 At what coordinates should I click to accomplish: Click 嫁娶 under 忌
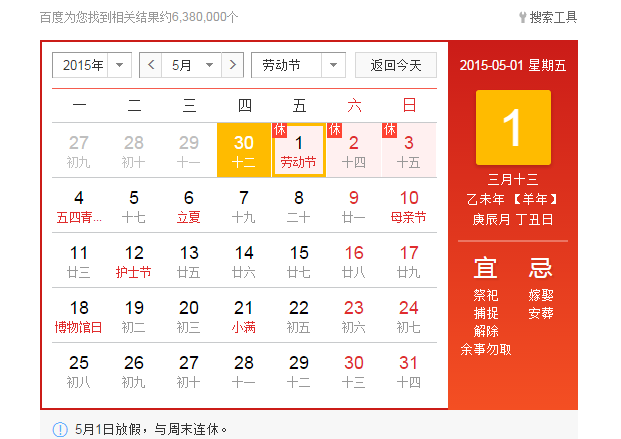[541, 295]
